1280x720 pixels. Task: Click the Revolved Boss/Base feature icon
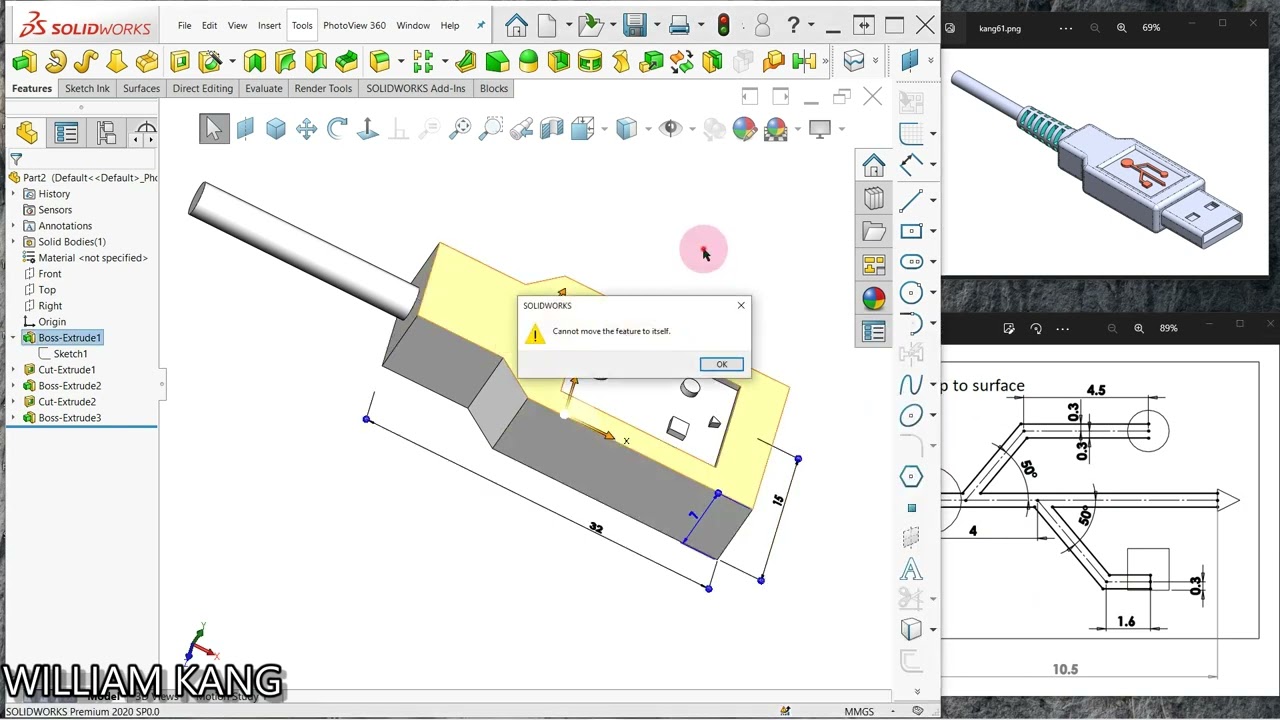click(x=55, y=62)
